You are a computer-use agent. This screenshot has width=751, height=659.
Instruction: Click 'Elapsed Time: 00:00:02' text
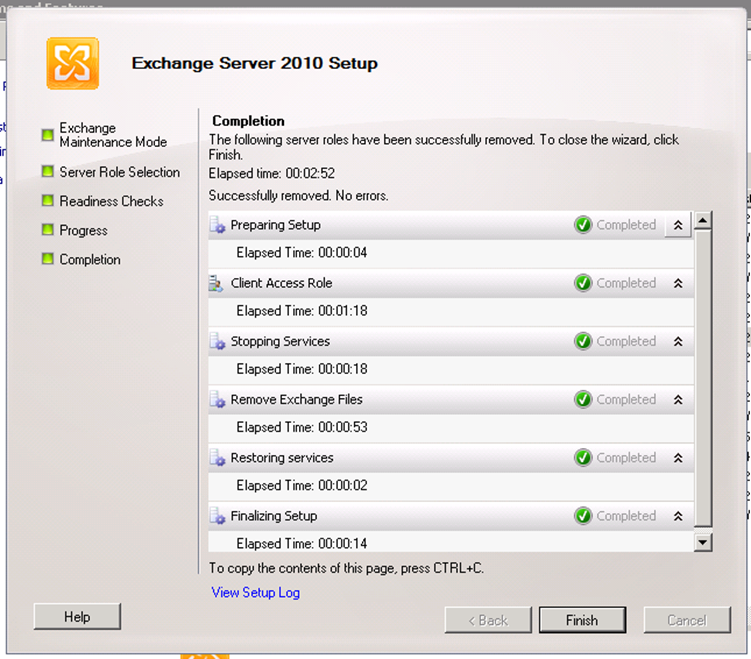pyautogui.click(x=302, y=486)
